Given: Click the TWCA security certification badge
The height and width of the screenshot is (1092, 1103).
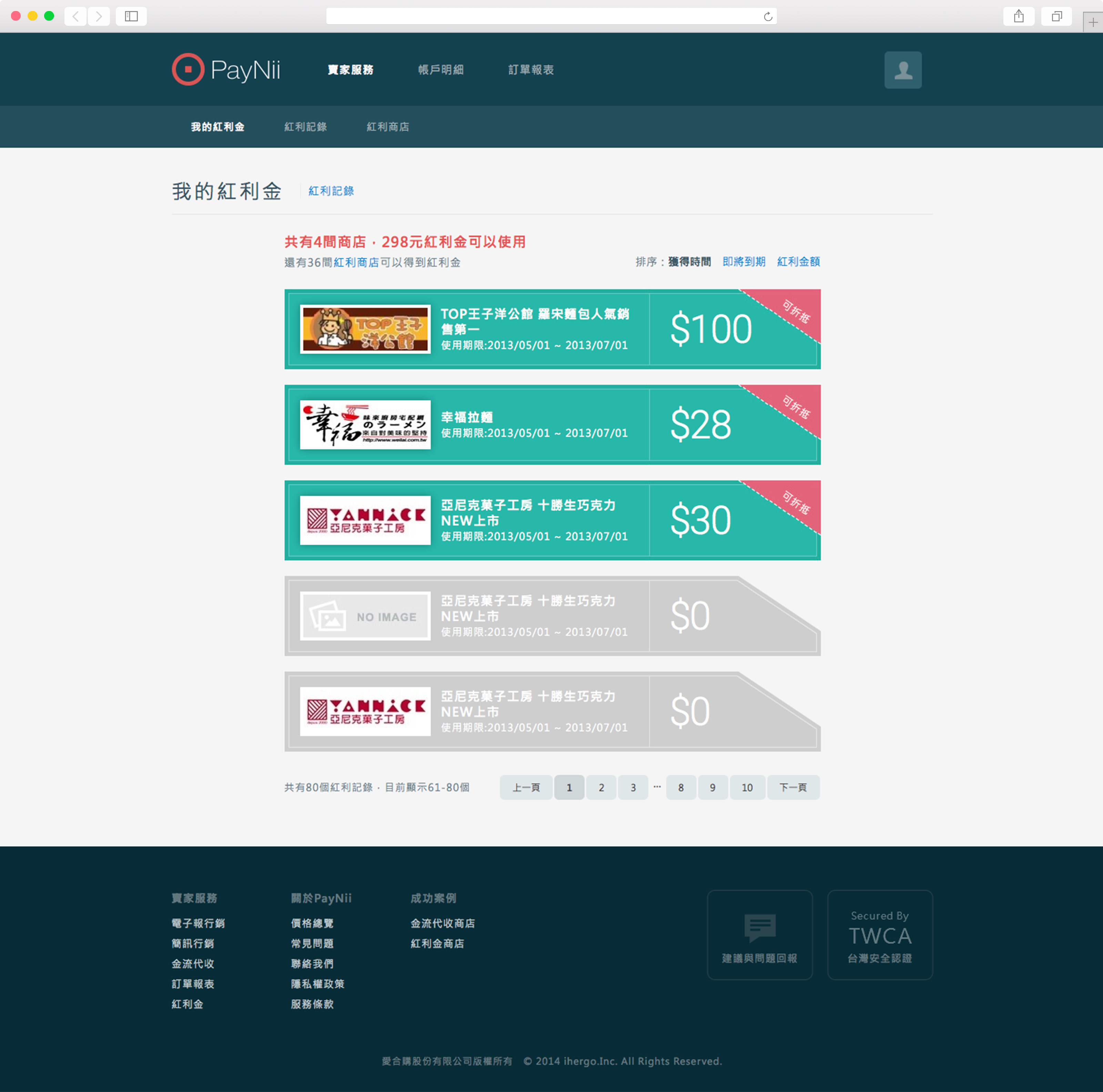Looking at the screenshot, I should 879,934.
